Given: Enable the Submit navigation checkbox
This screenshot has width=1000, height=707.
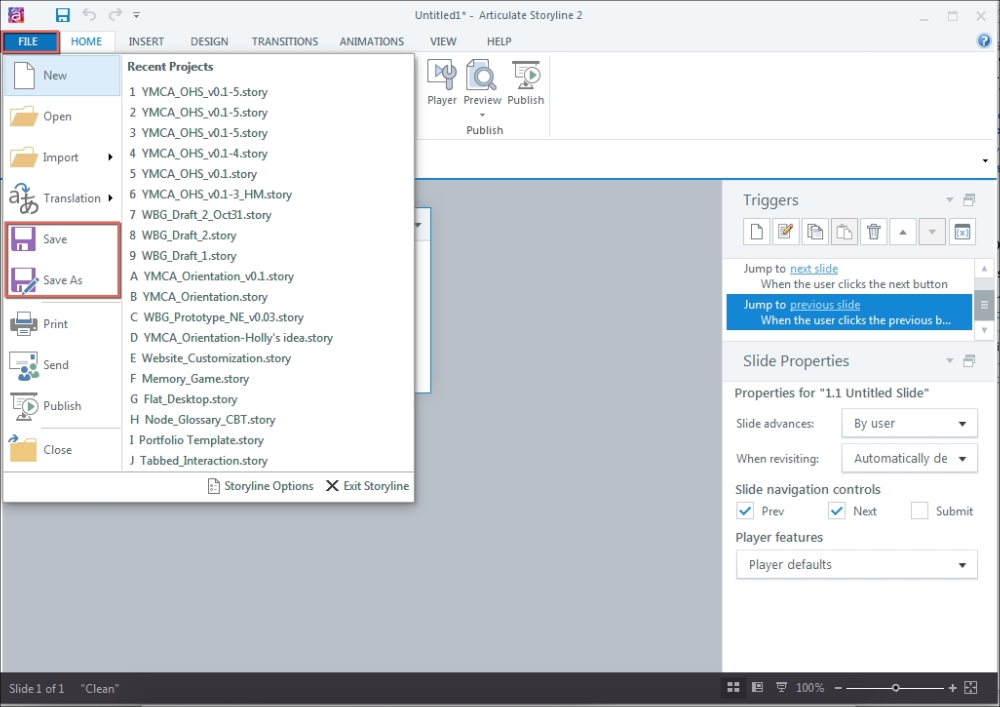Looking at the screenshot, I should point(919,511).
